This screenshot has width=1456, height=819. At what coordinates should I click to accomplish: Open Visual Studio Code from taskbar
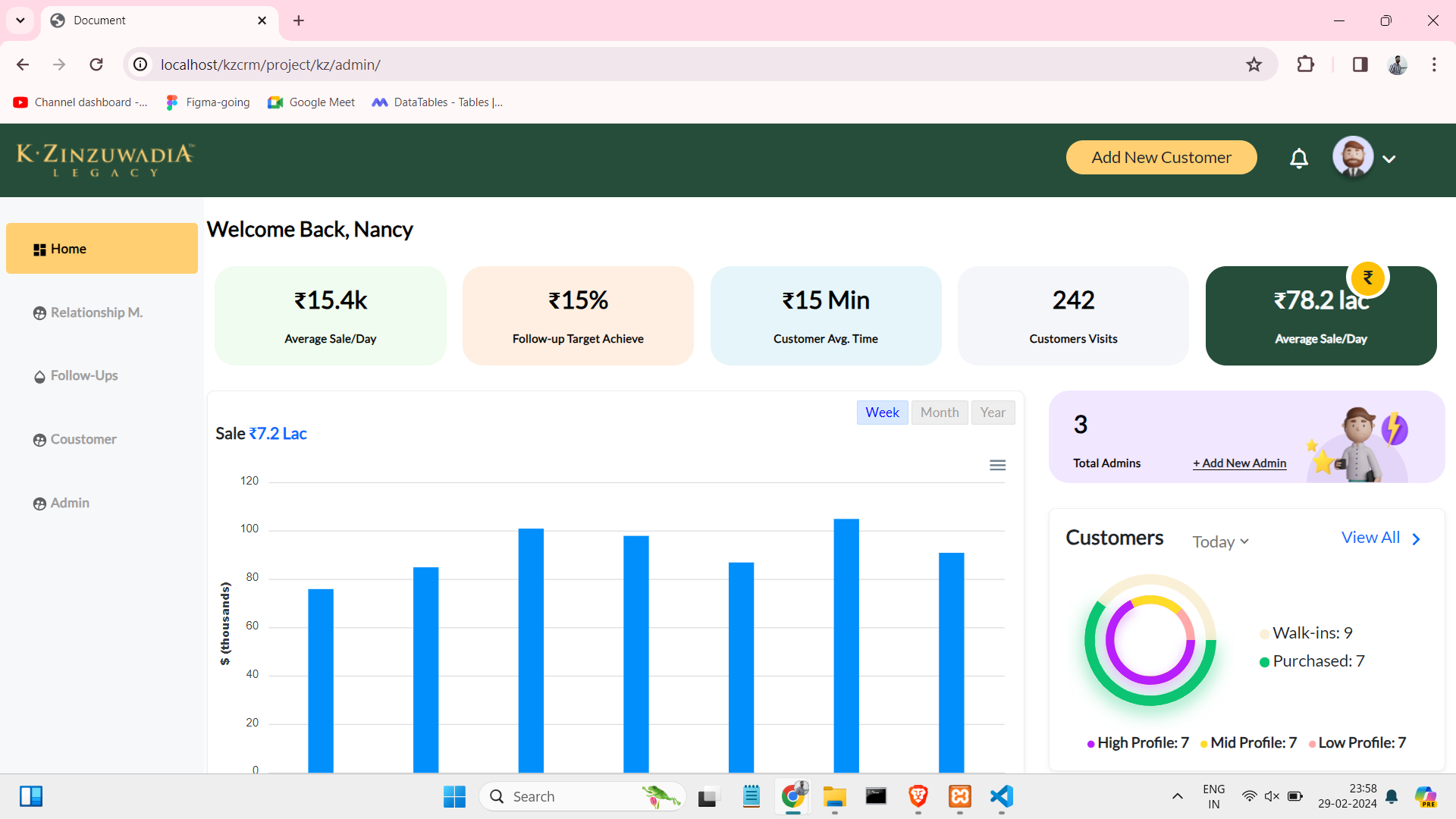(x=1000, y=796)
